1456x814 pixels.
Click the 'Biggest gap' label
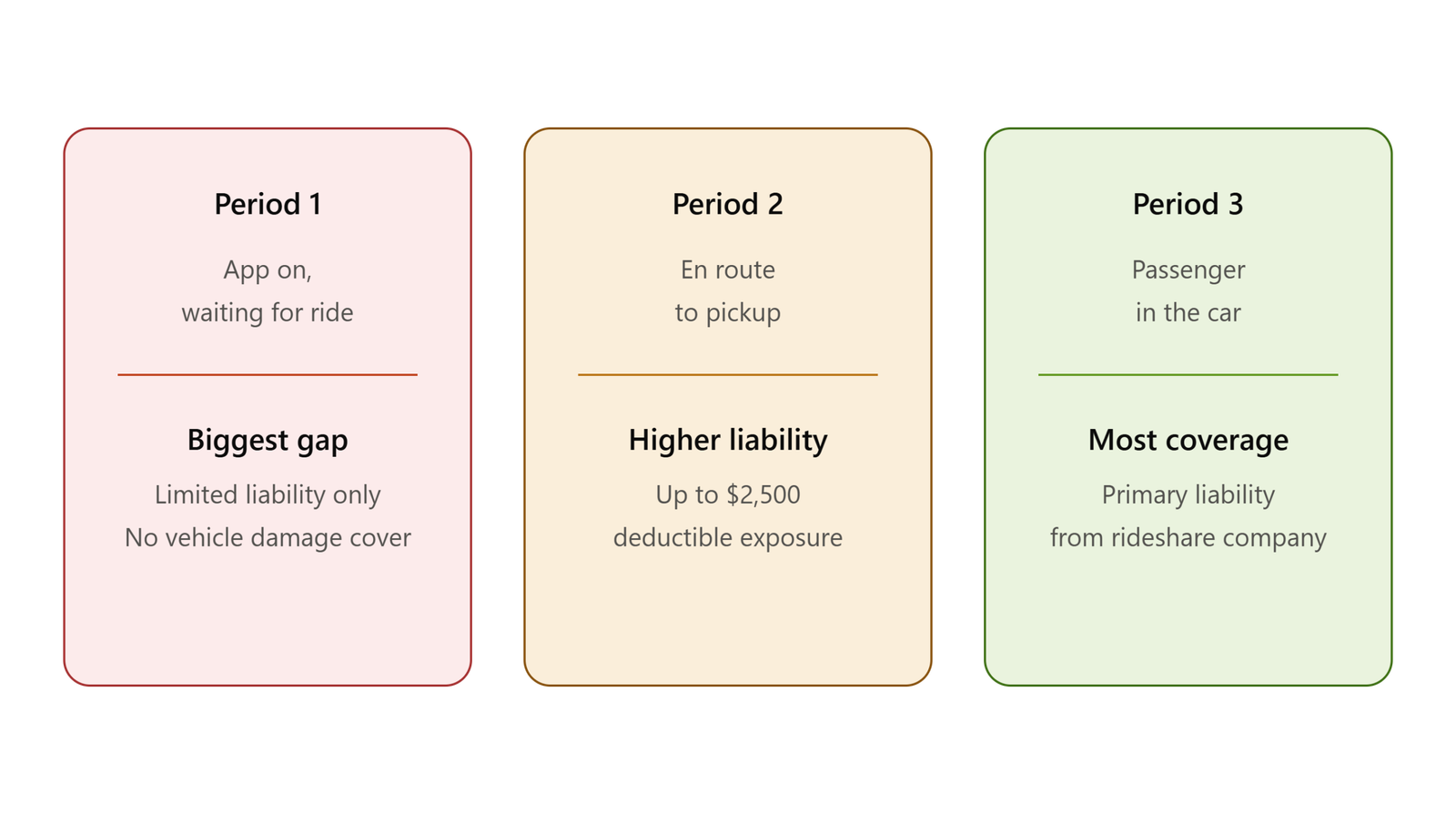(268, 441)
